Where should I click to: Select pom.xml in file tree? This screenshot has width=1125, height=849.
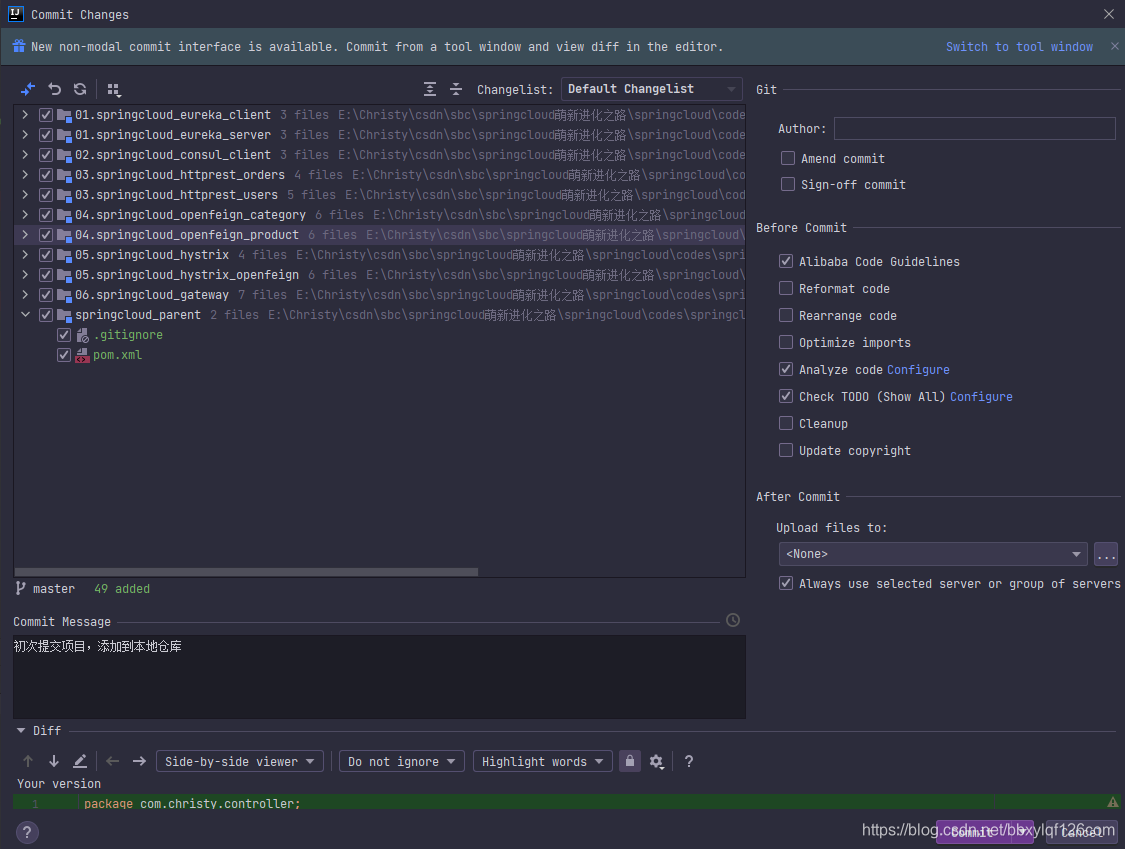(118, 355)
